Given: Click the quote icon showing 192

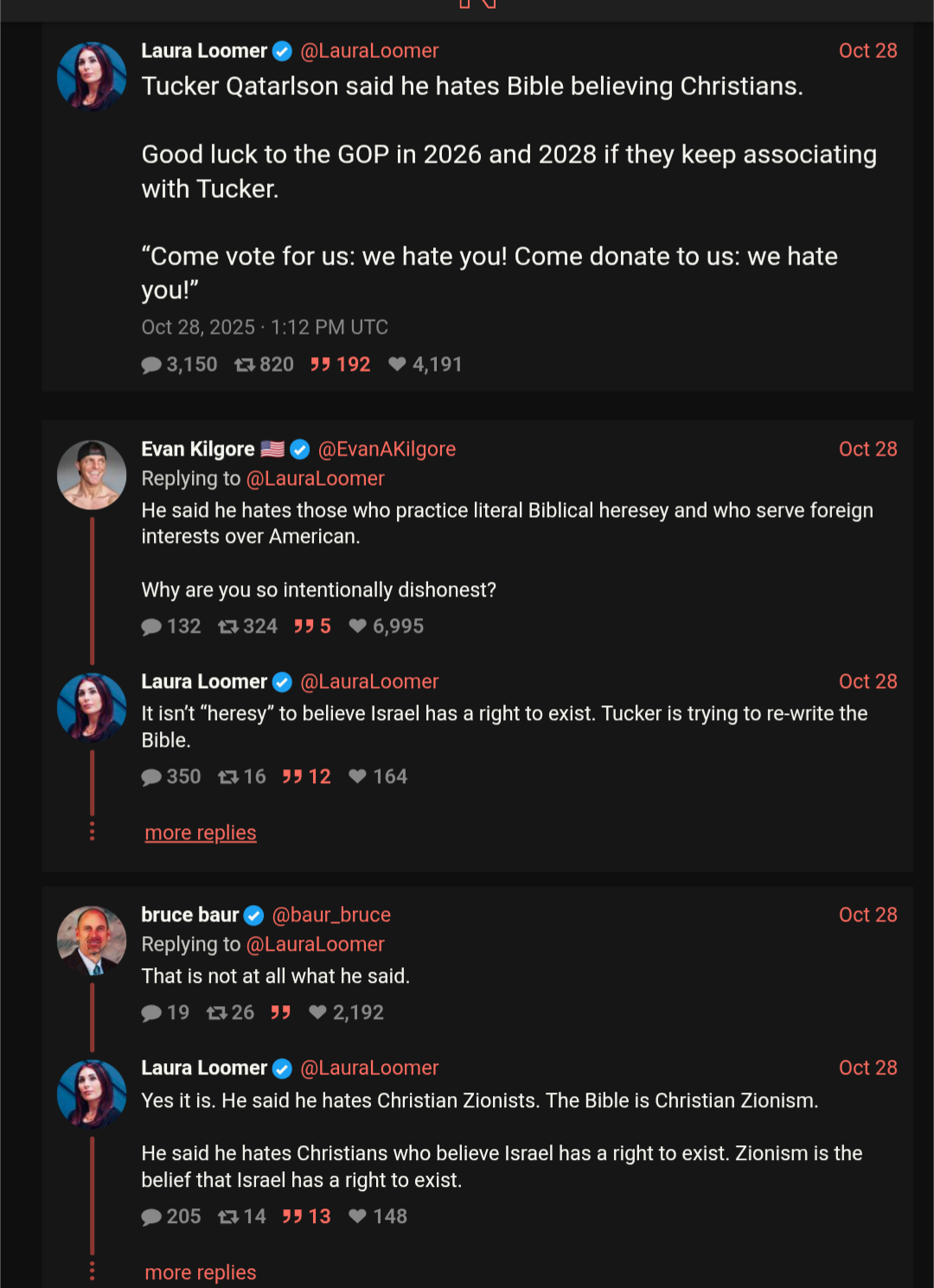Looking at the screenshot, I should pos(321,365).
